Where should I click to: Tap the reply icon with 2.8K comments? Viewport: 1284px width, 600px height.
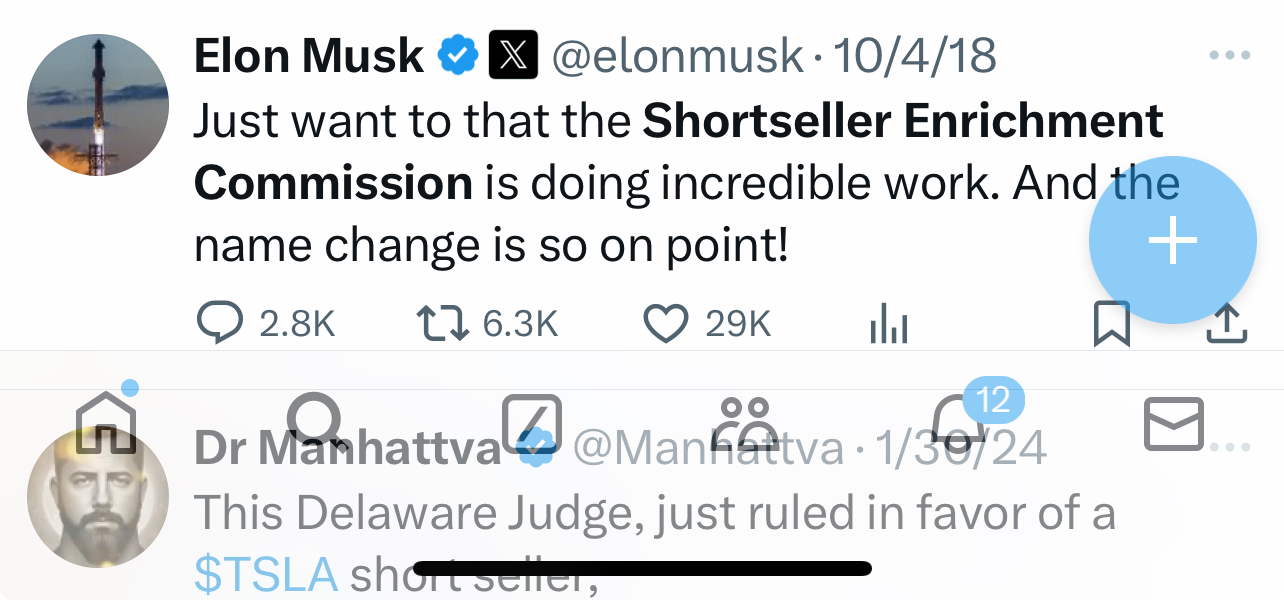[x=219, y=323]
